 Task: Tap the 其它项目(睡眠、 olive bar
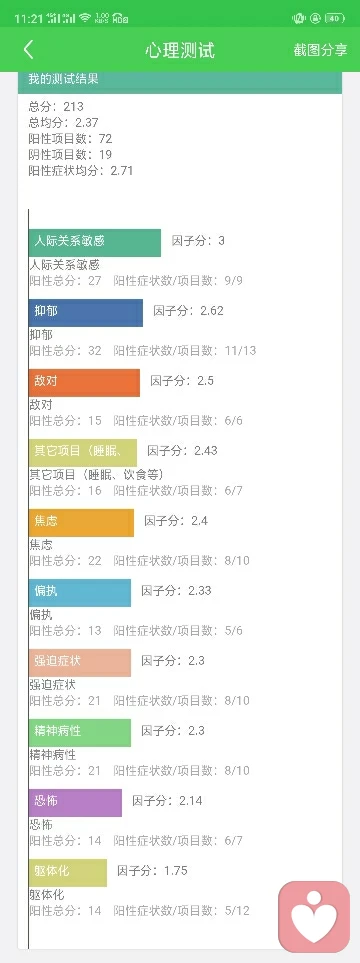coord(83,453)
